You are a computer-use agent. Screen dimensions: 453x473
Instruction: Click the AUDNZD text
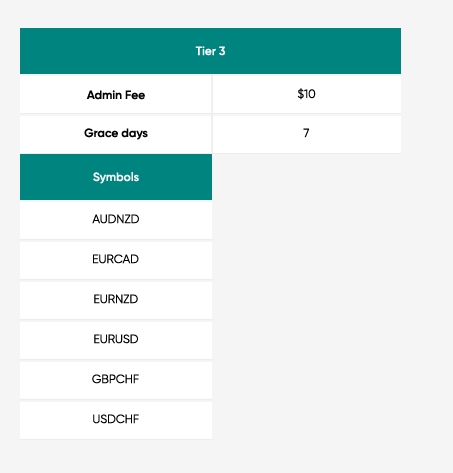(x=116, y=219)
